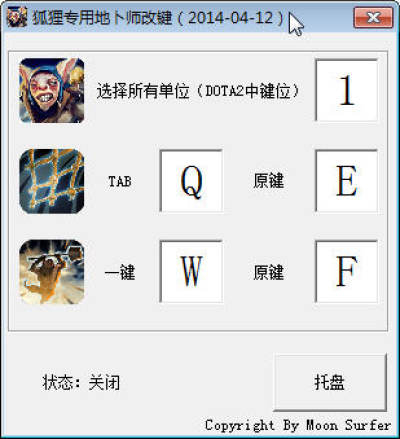Click the 原键 label next to E box
Screen dimensions: 400x439
[x=269, y=181]
